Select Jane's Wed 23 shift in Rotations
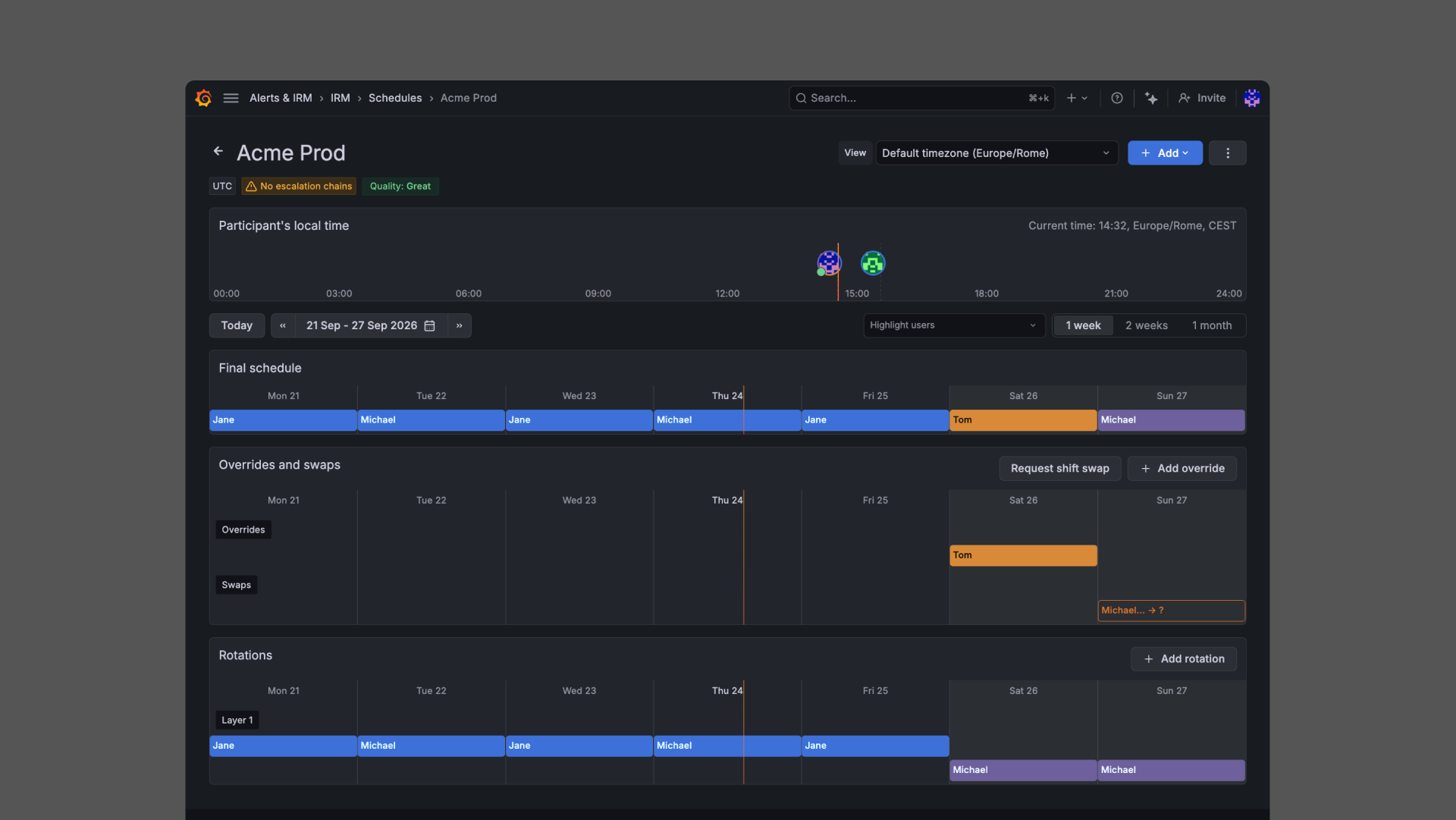This screenshot has height=820, width=1456. click(579, 746)
